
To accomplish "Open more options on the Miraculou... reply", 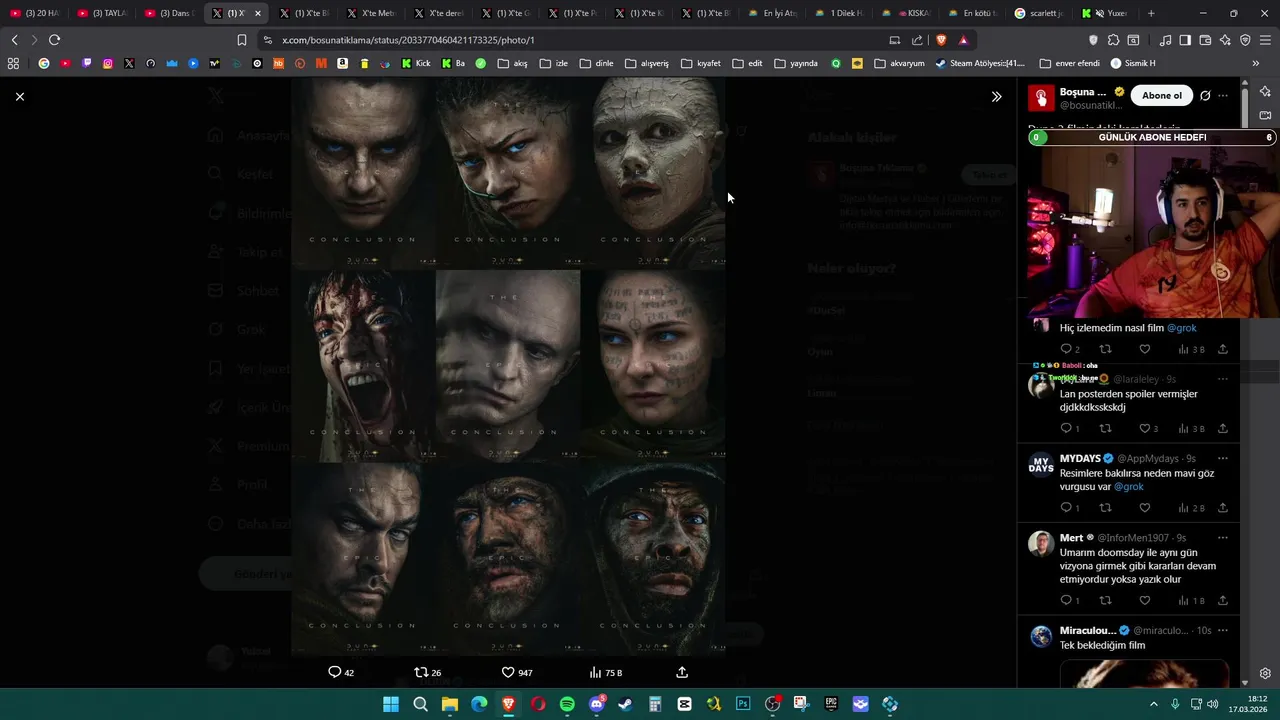I will pyautogui.click(x=1223, y=631).
